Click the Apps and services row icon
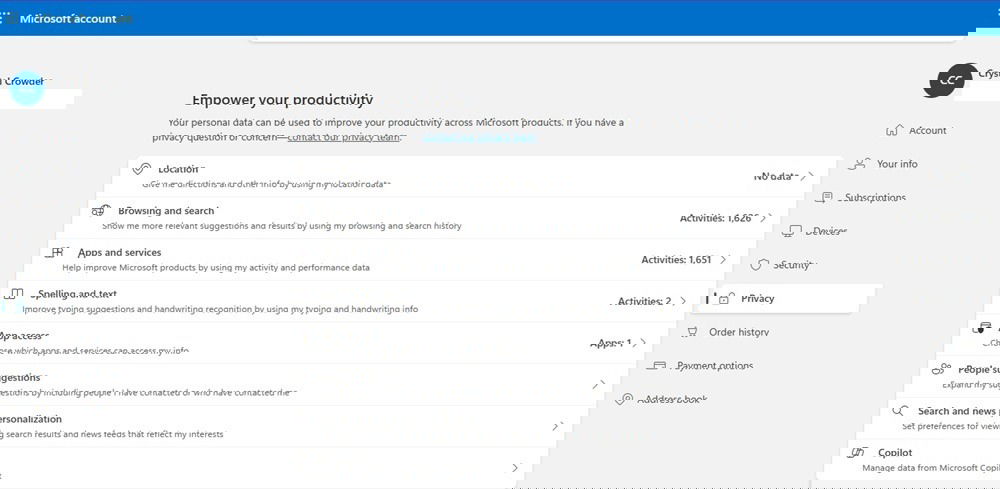 pos(57,252)
